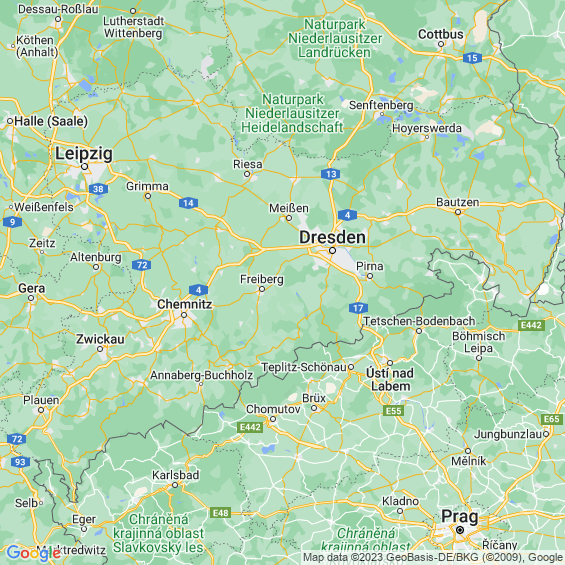
Task: Click the A14 highway shield near Grimma
Action: (188, 203)
